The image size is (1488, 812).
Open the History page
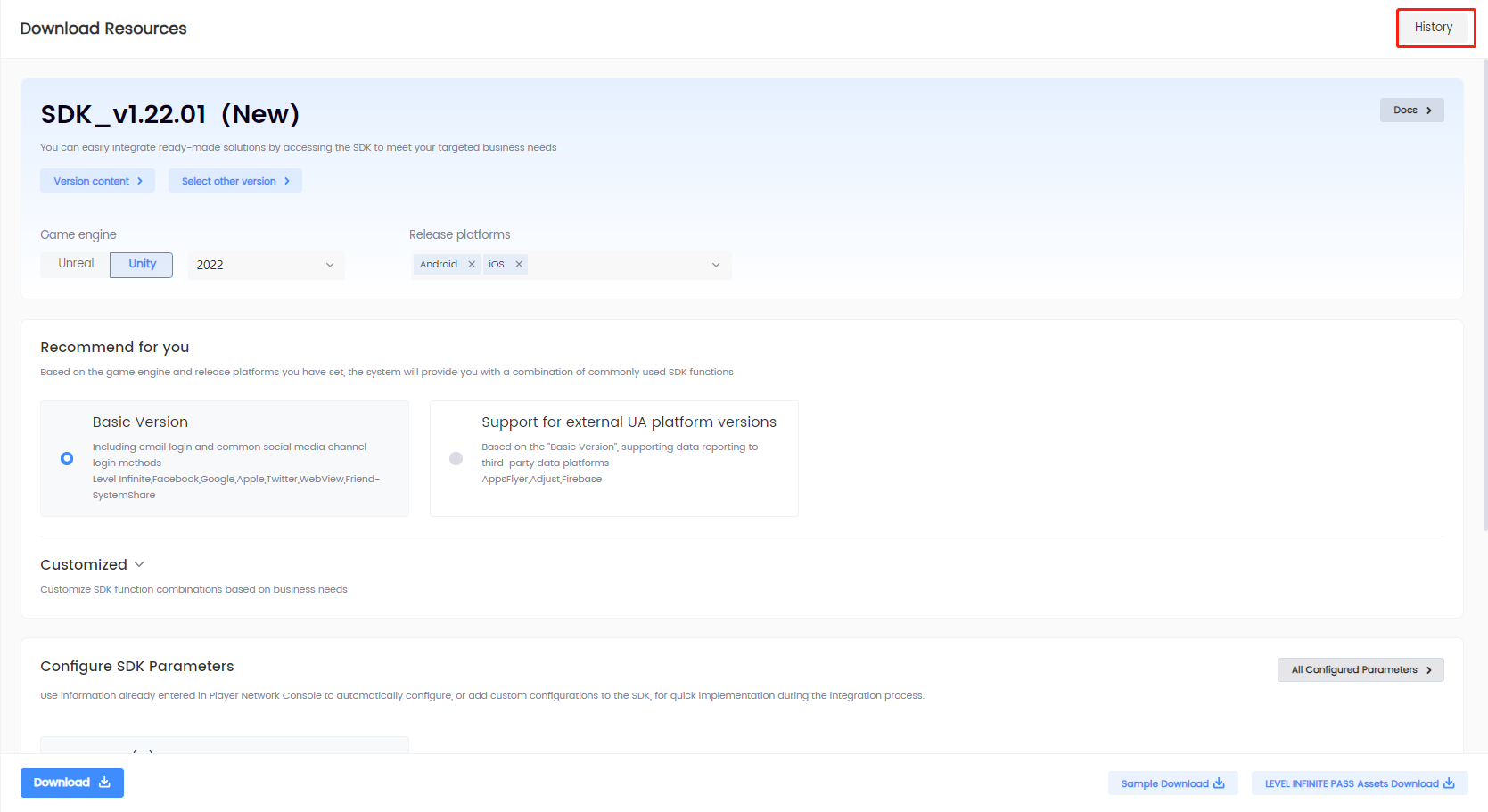coord(1433,28)
